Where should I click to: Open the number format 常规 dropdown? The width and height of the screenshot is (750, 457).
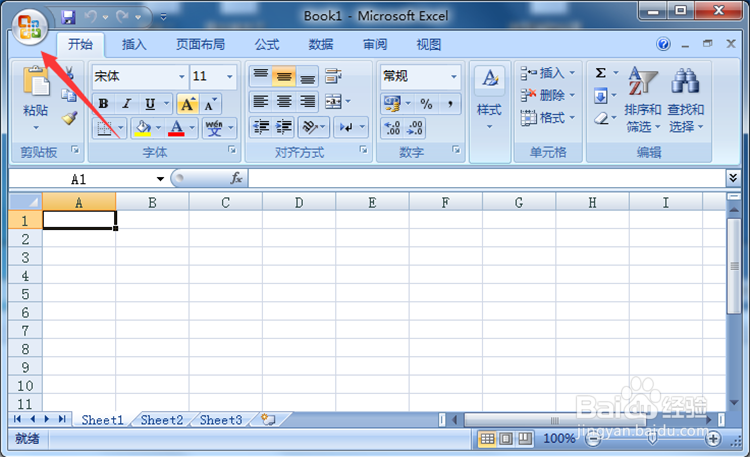[x=453, y=77]
